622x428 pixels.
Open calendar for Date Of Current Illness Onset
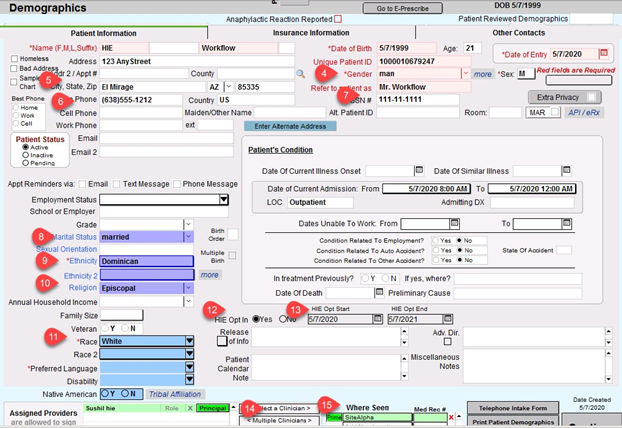419,171
